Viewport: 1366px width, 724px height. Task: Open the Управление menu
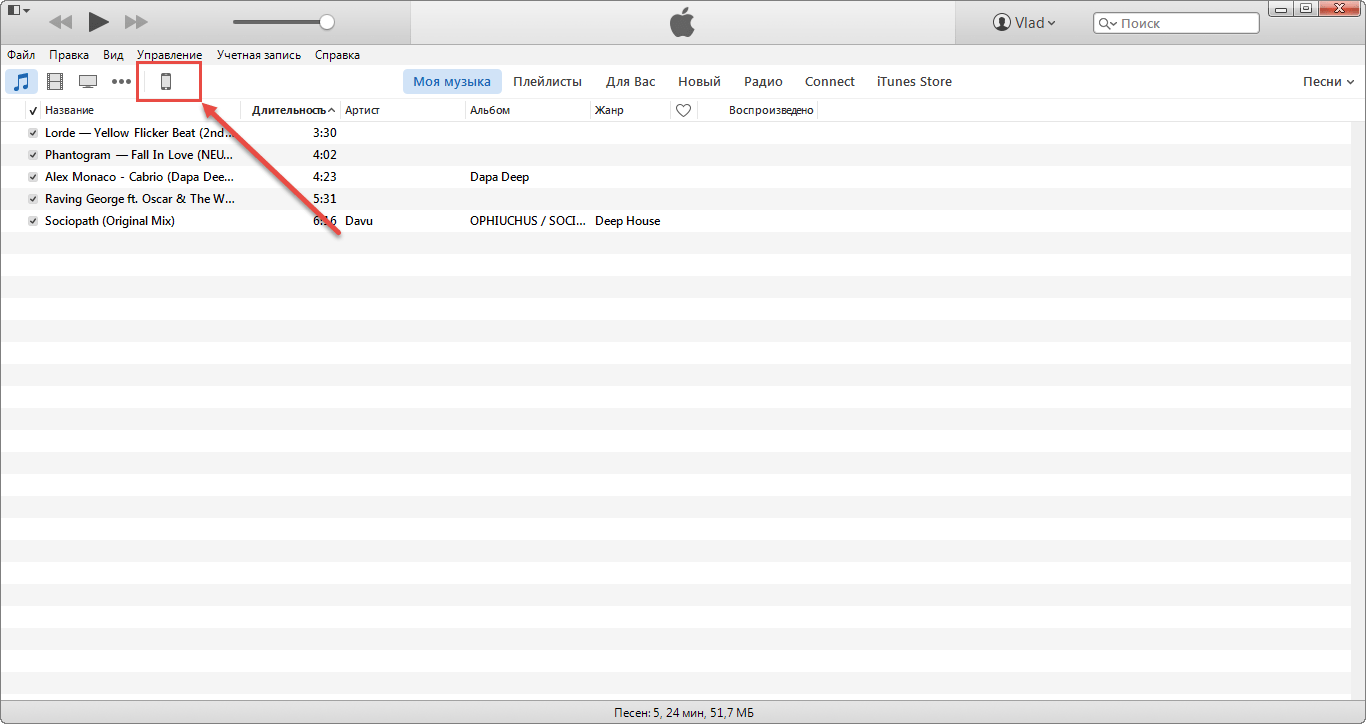[x=169, y=55]
